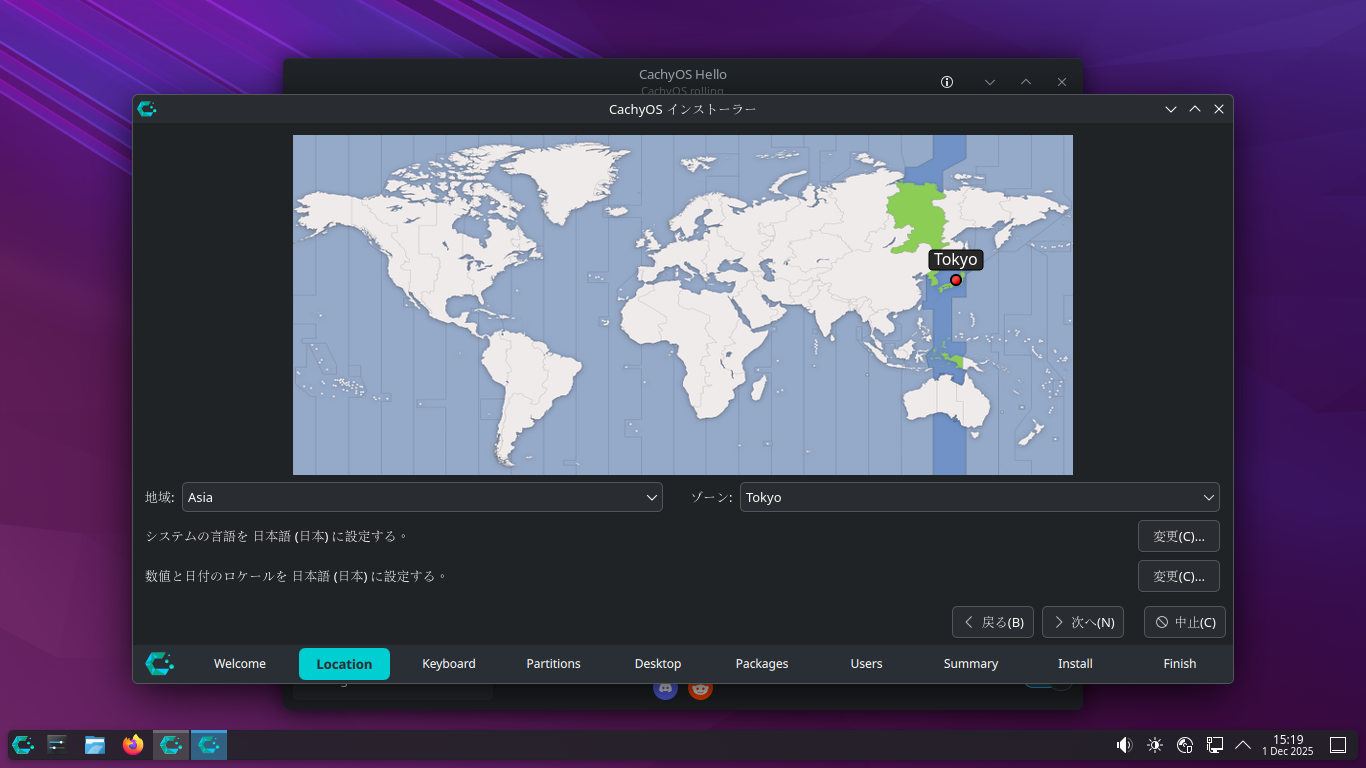
Task: Go to the Welcome step
Action: (240, 664)
